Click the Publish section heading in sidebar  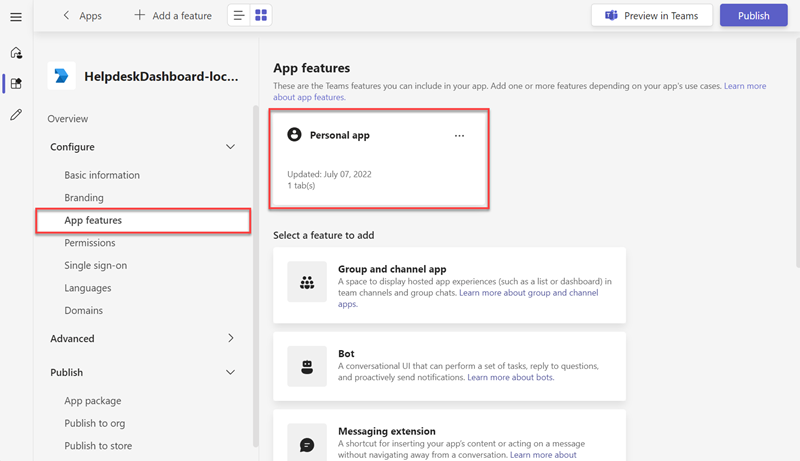pos(66,372)
